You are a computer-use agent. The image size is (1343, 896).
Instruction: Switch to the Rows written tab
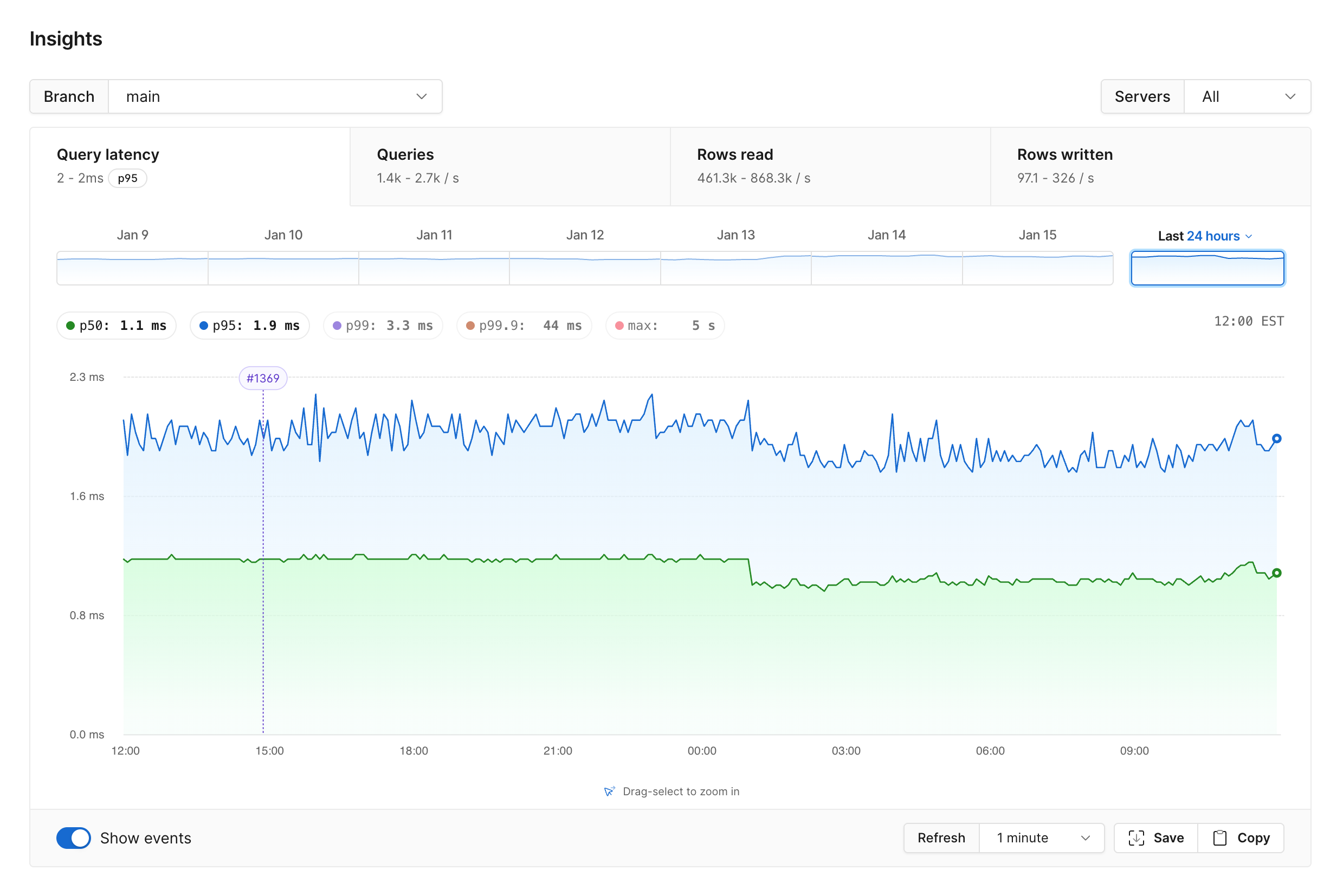click(x=1149, y=166)
